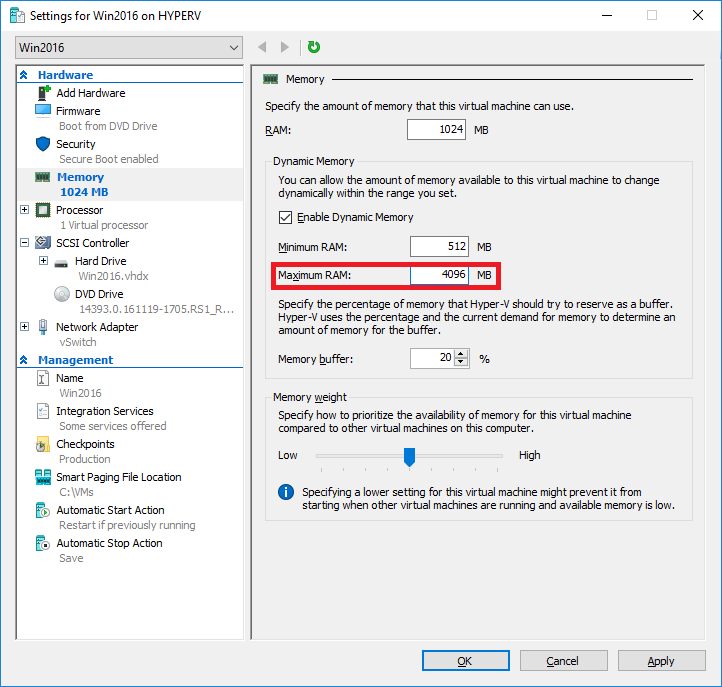Click the Memory buffer value field
The image size is (722, 687).
point(432,358)
